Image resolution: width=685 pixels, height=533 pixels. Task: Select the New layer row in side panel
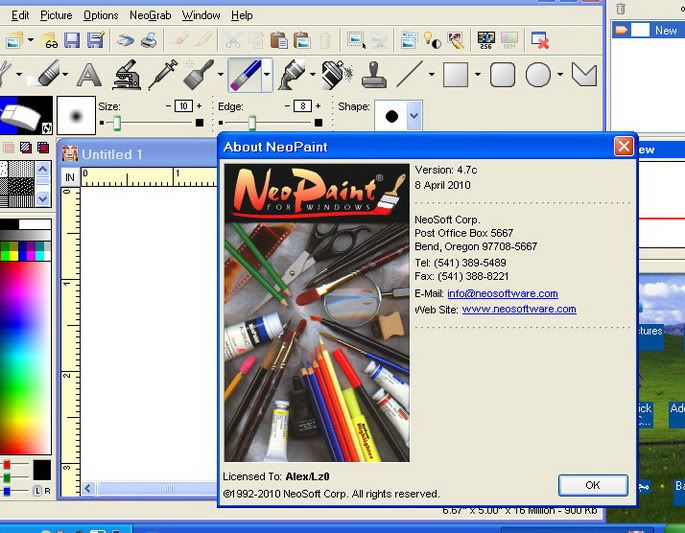(648, 30)
